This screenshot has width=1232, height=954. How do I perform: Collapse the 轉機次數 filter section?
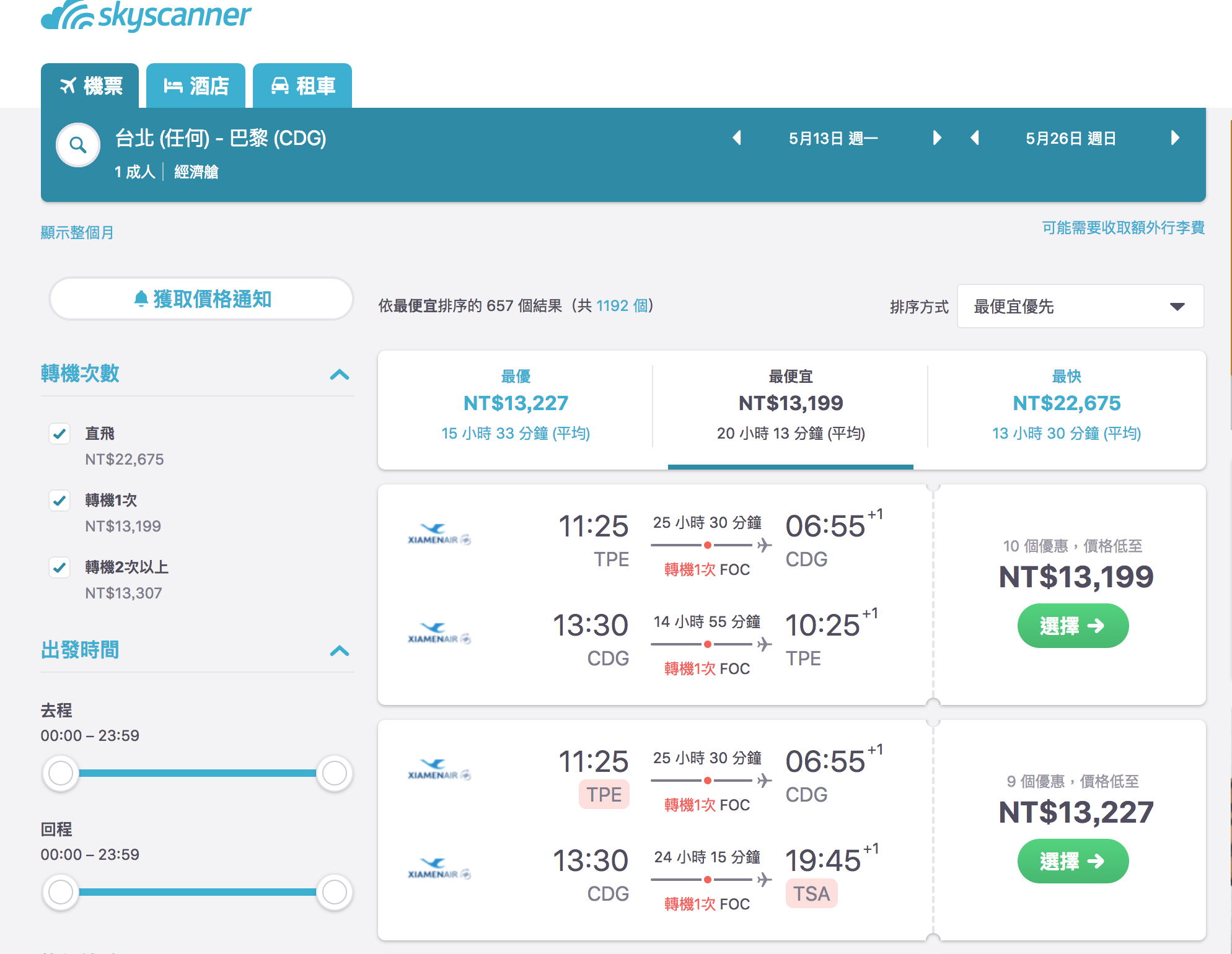(340, 374)
